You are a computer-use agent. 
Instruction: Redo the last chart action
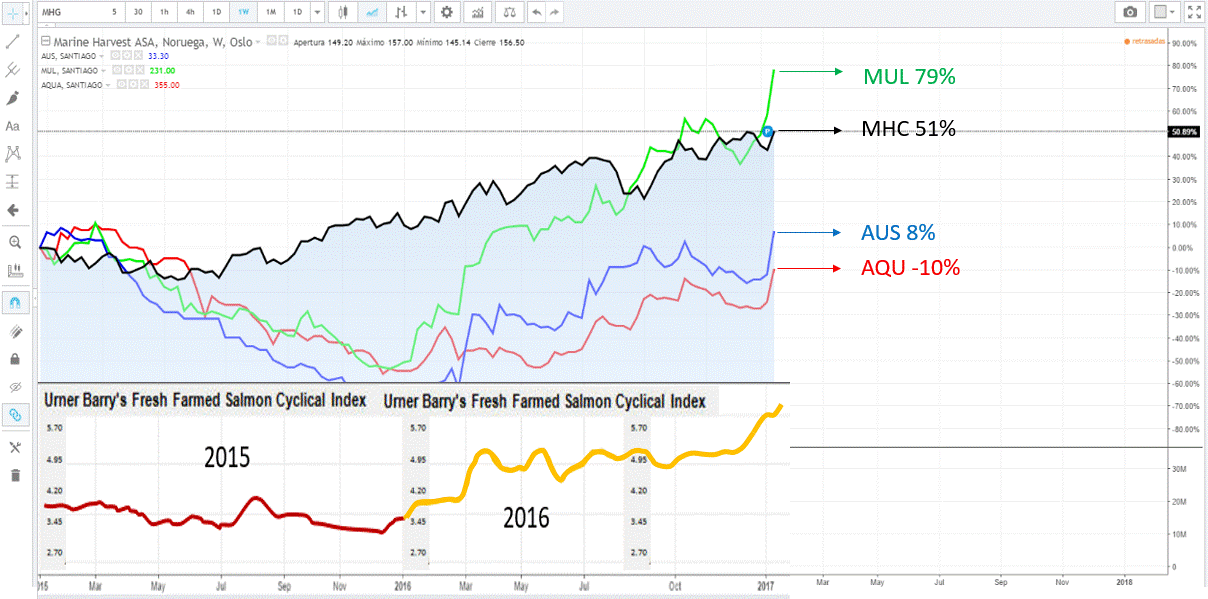point(555,13)
